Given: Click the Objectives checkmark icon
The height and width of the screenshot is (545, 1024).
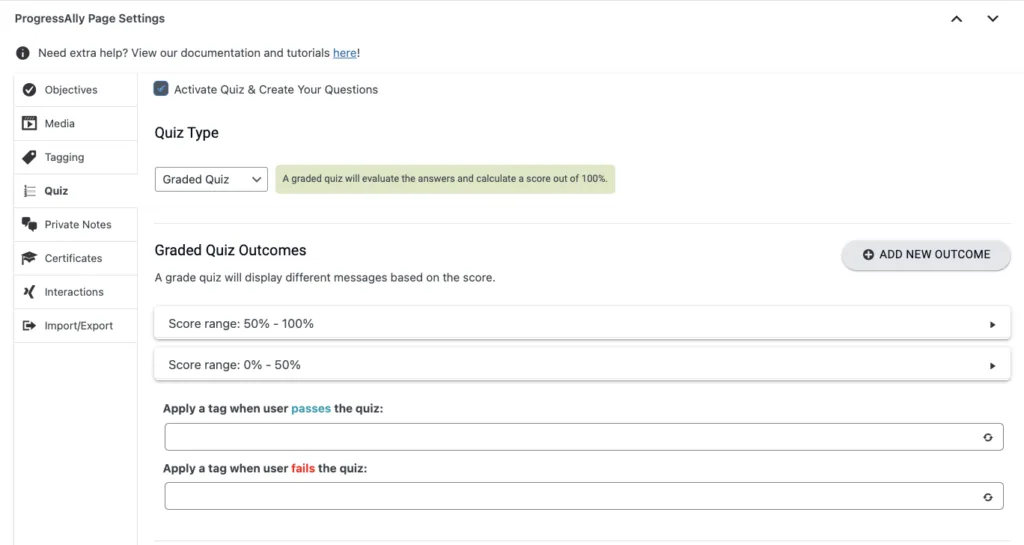Looking at the screenshot, I should (29, 90).
